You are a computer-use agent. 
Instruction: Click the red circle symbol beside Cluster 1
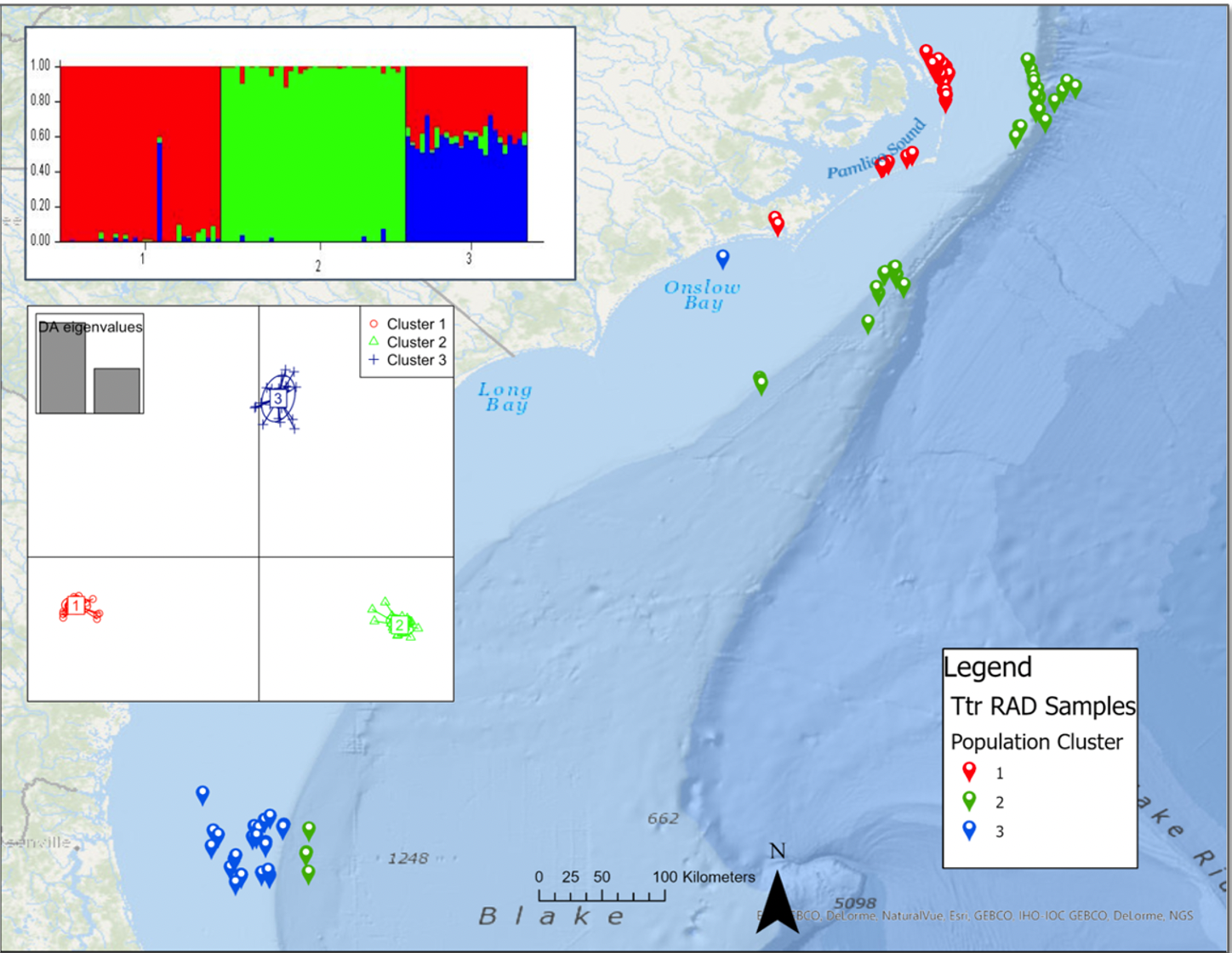374,324
